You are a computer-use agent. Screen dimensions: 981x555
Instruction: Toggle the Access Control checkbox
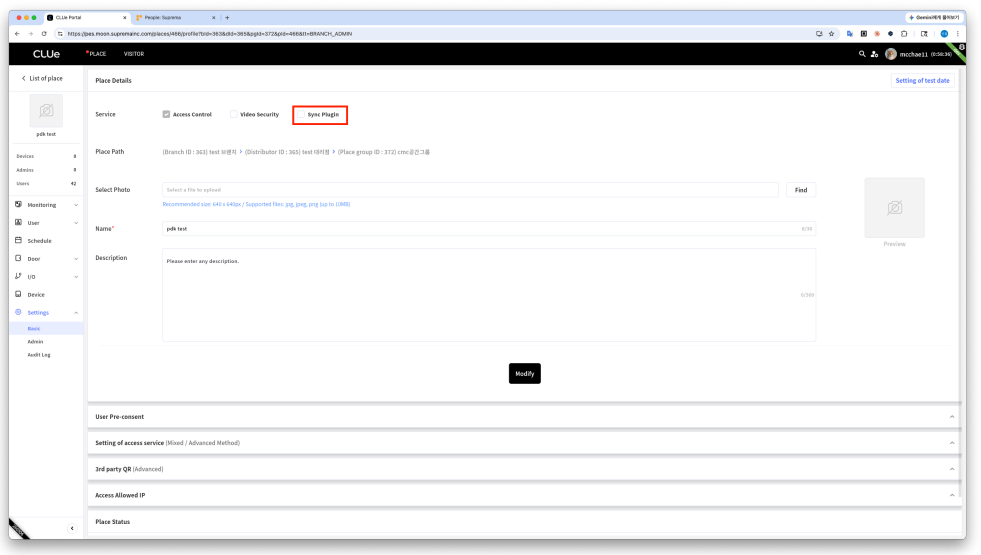[166, 115]
